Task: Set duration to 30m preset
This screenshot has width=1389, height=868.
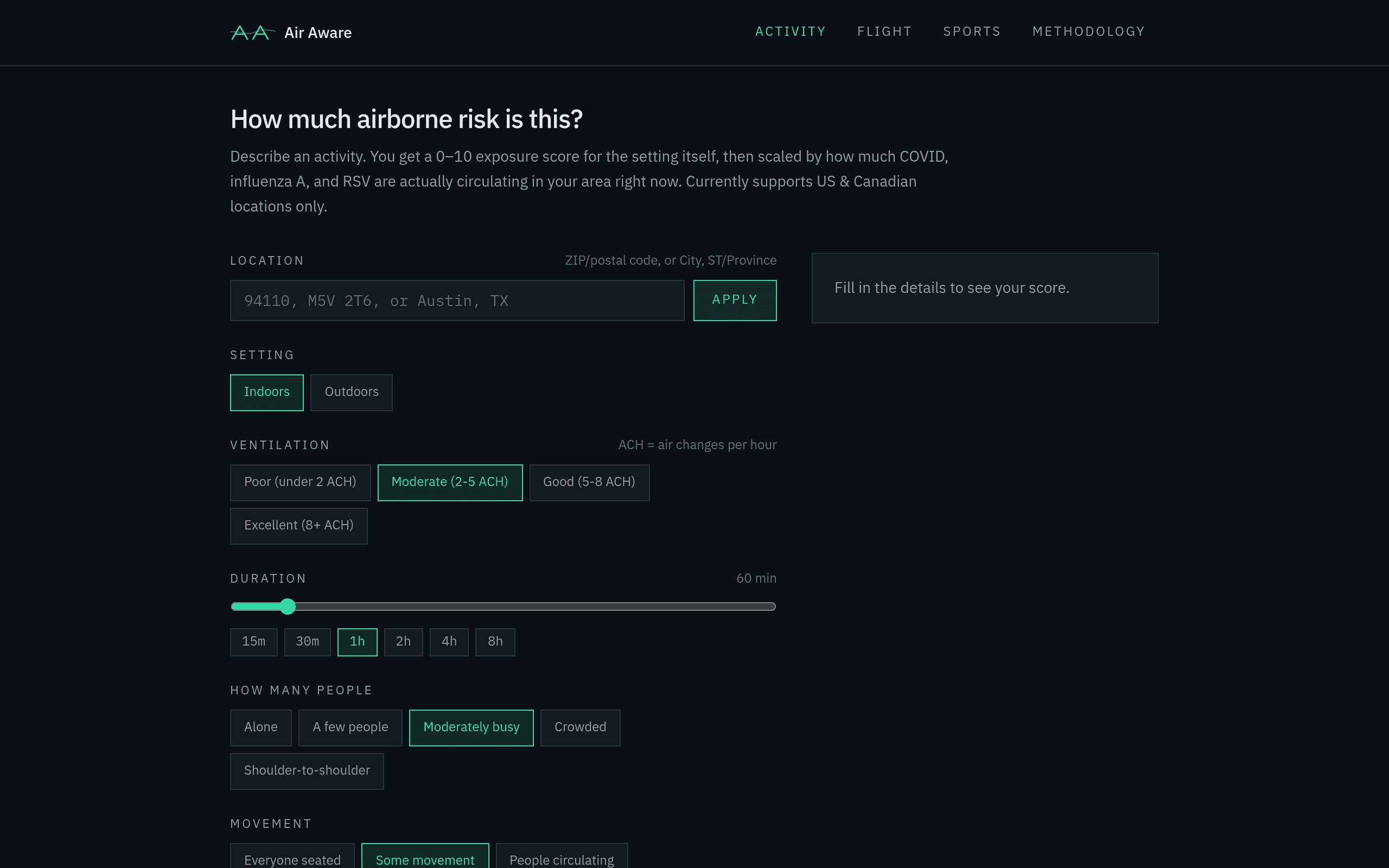Action: pyautogui.click(x=308, y=642)
